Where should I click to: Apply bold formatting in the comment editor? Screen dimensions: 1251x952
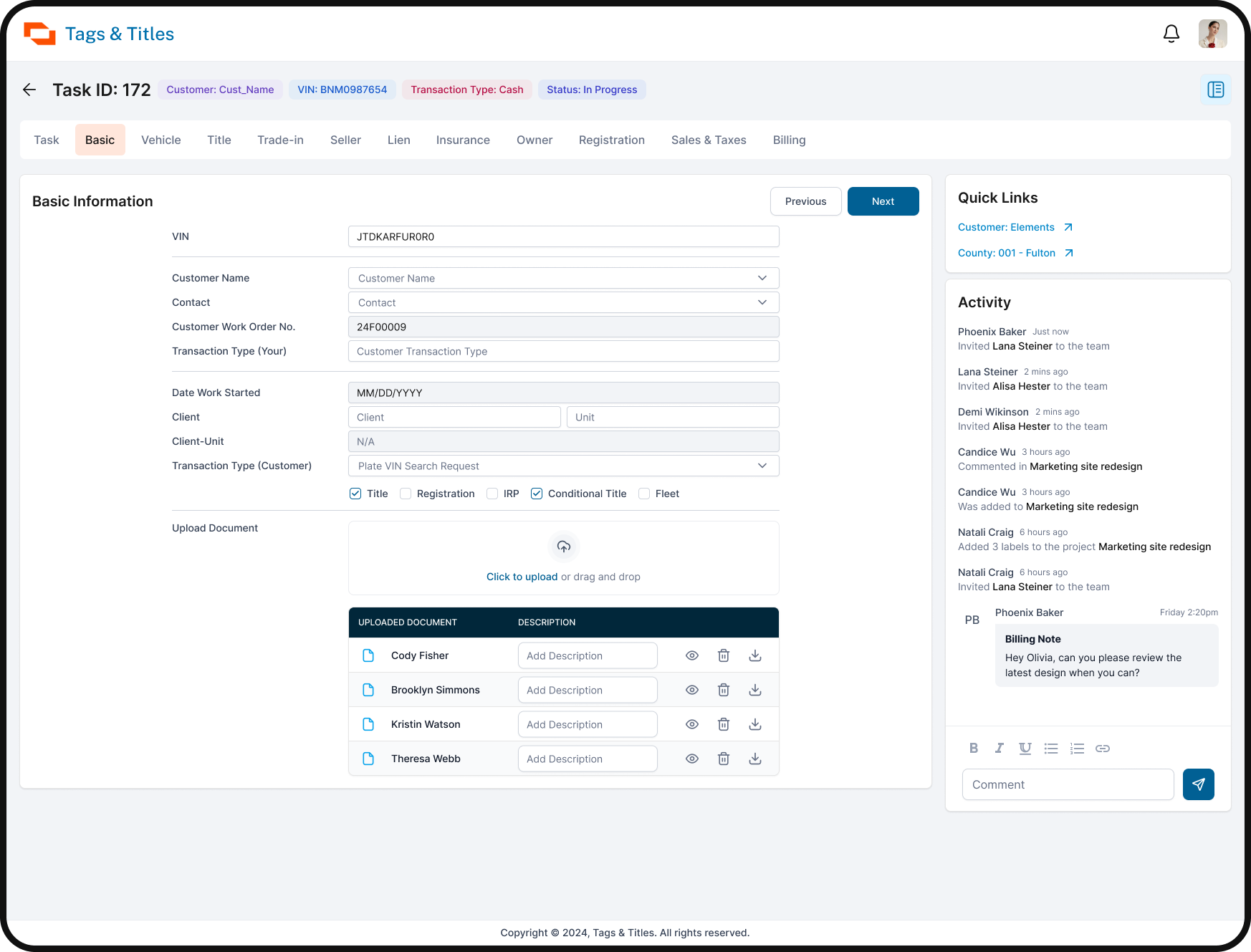[974, 748]
